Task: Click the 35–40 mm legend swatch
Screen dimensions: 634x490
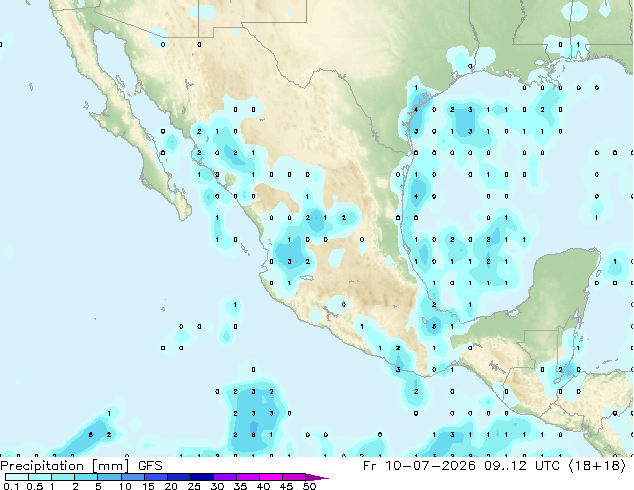Action: tap(247, 477)
